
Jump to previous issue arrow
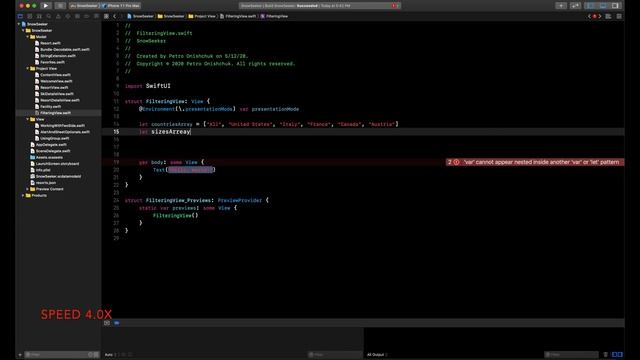tap(589, 16)
